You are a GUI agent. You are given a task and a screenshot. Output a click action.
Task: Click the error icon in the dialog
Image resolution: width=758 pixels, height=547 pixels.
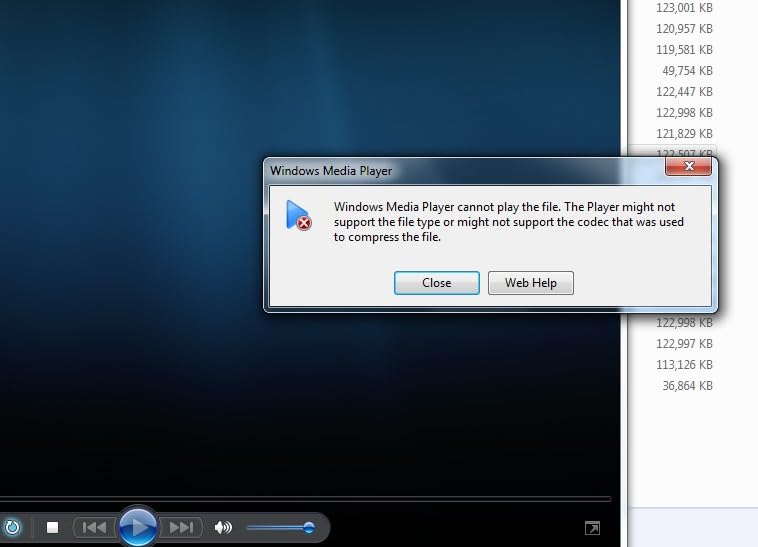pyautogui.click(x=298, y=216)
